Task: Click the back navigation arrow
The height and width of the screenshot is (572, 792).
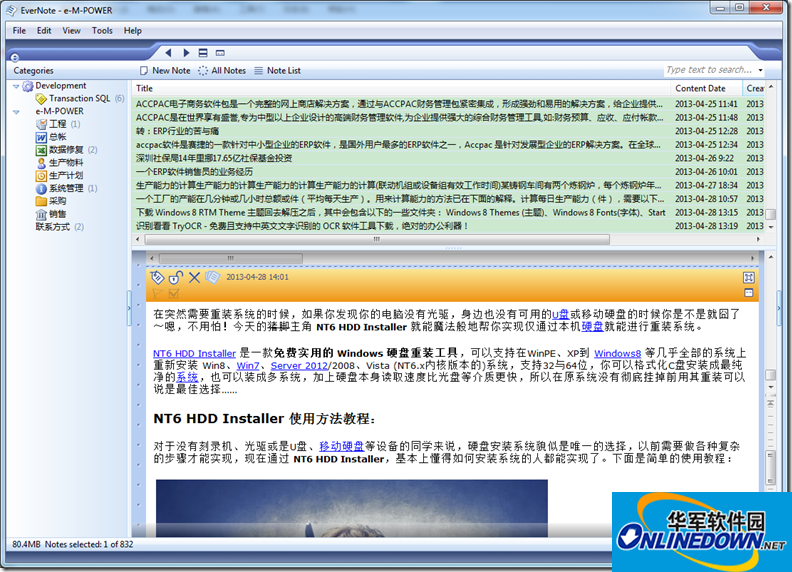Action: [168, 53]
